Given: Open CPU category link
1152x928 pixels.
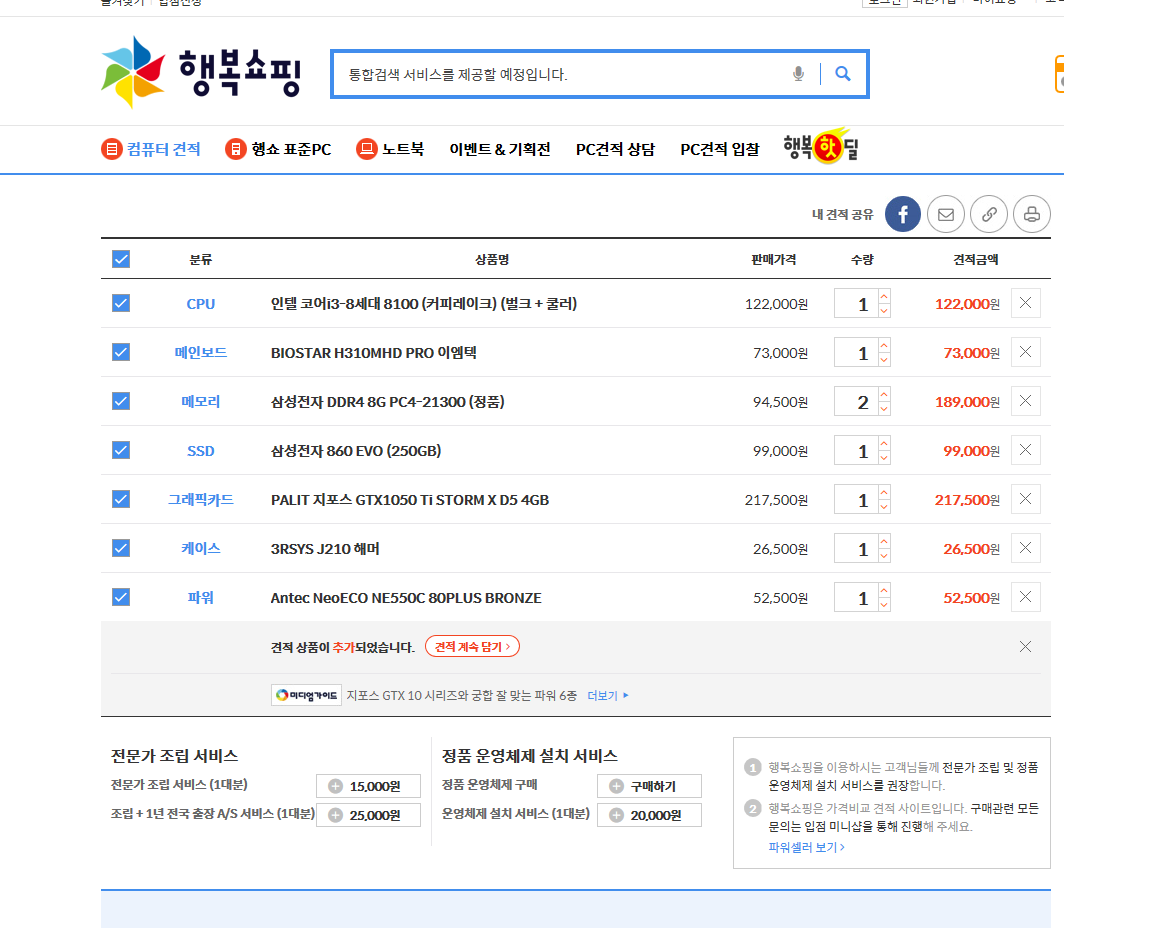Looking at the screenshot, I should coord(201,303).
